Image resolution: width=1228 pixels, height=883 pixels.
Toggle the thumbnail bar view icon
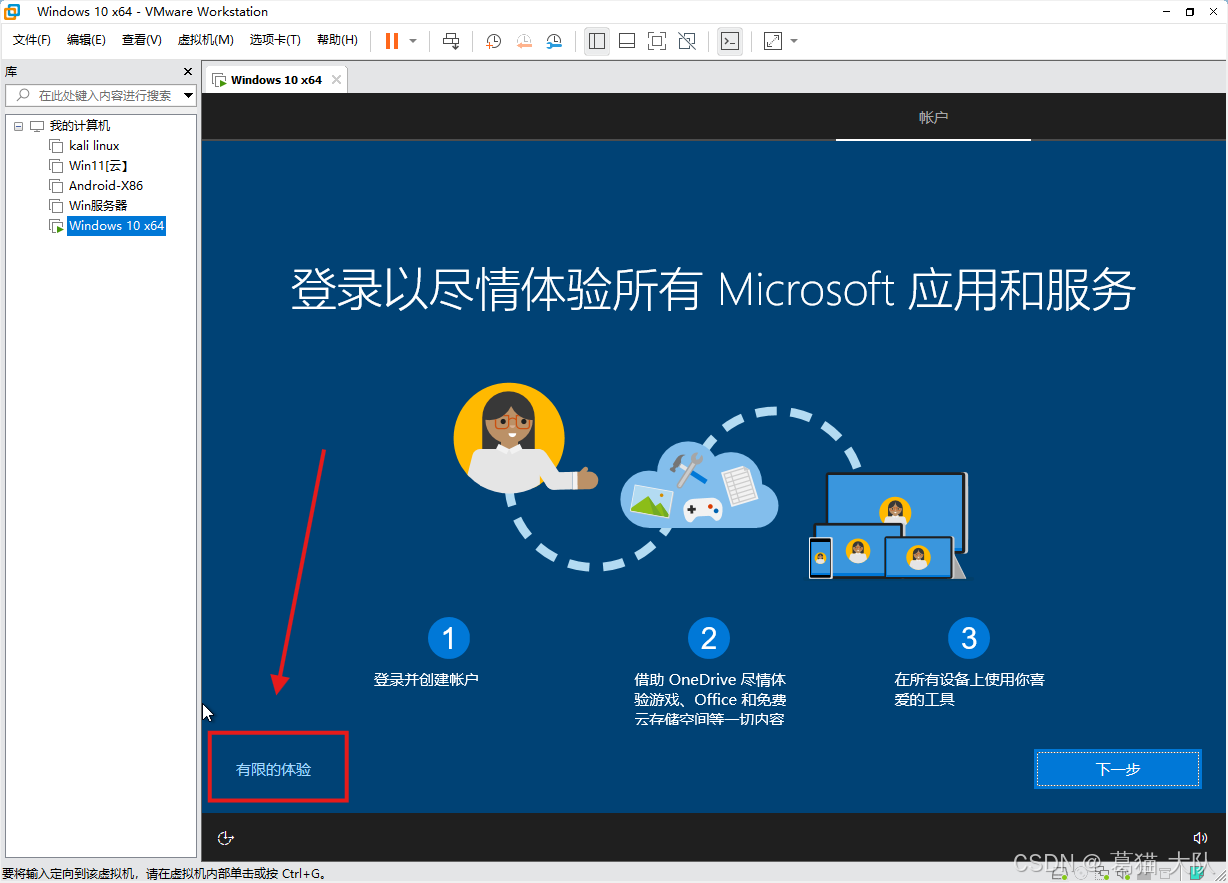click(627, 41)
